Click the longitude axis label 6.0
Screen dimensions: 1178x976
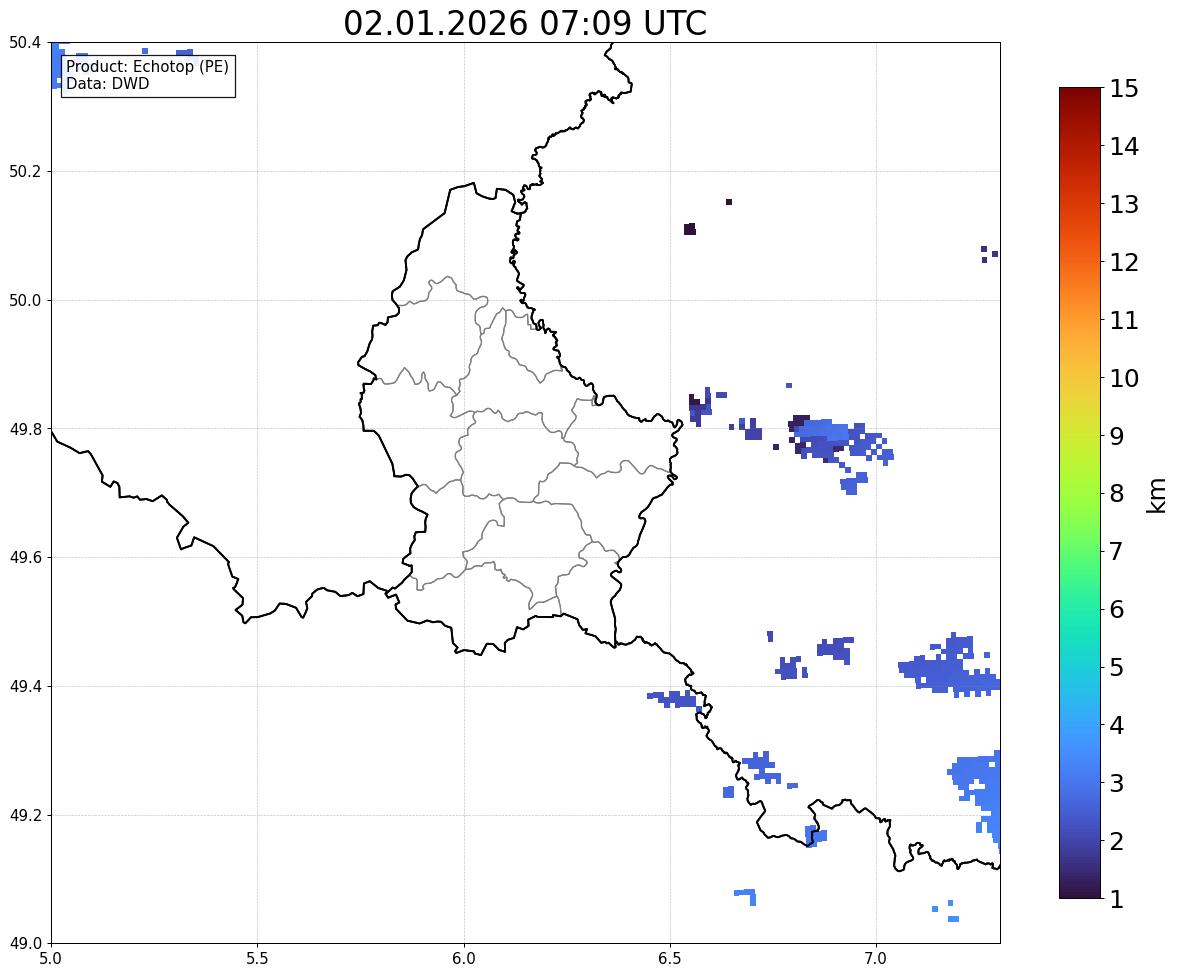point(464,959)
